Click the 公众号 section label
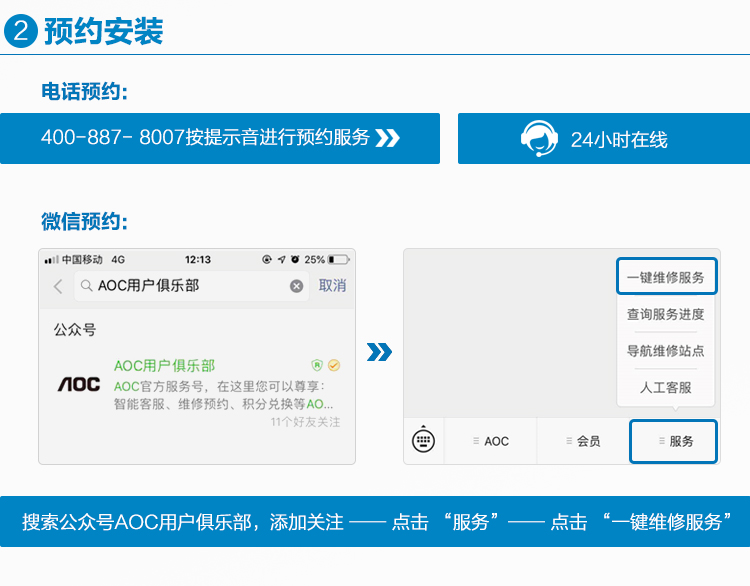The image size is (750, 586). [75, 330]
